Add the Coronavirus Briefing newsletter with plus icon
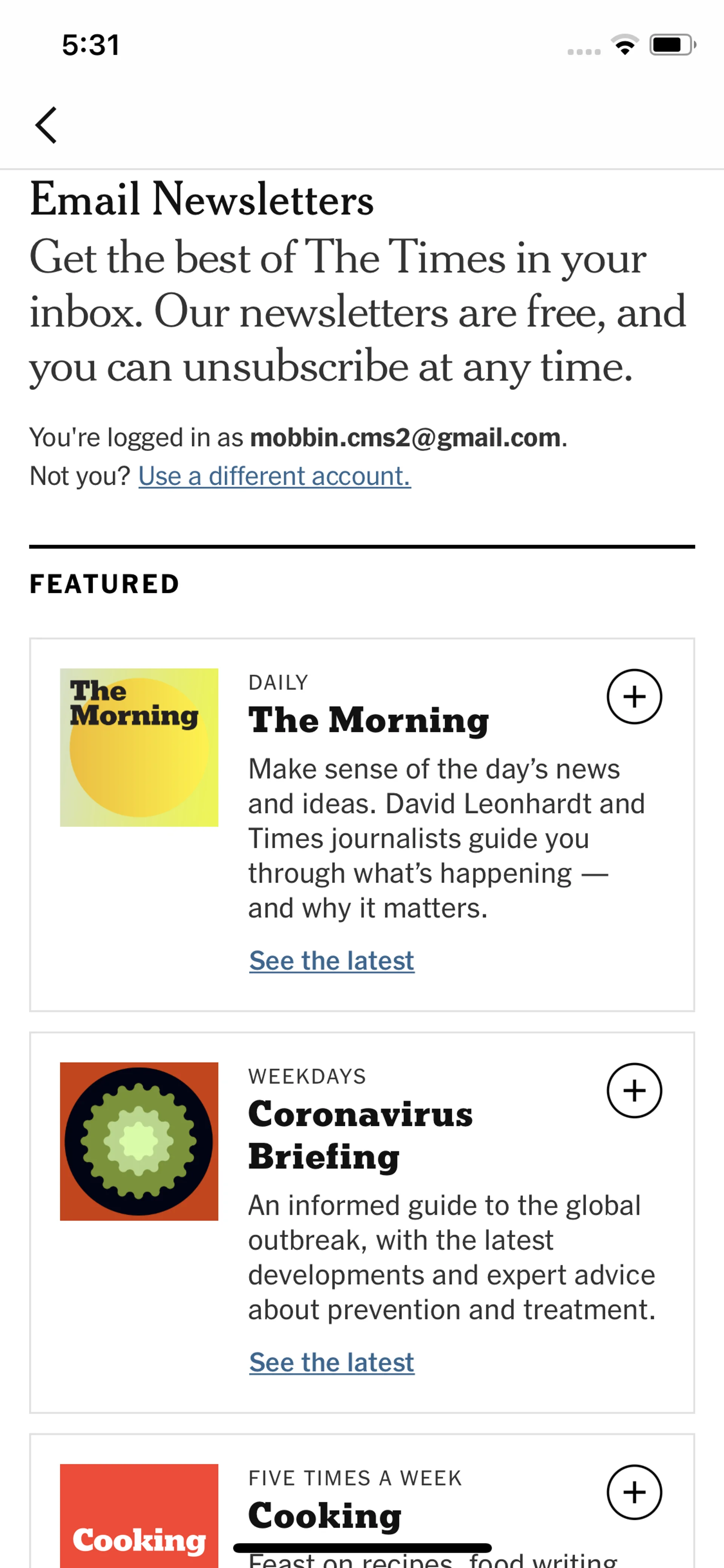The width and height of the screenshot is (724, 1568). tap(634, 1090)
